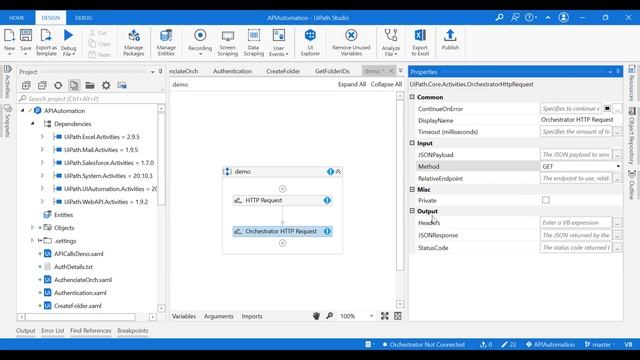Collapse the demo sequence chevron

coord(338,172)
